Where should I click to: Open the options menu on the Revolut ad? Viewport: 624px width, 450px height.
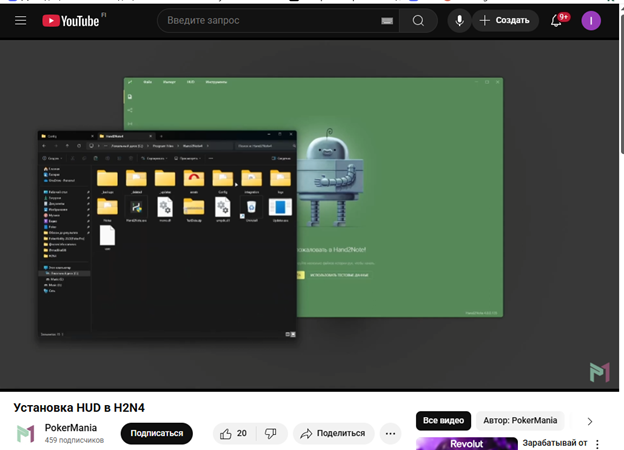[x=597, y=444]
